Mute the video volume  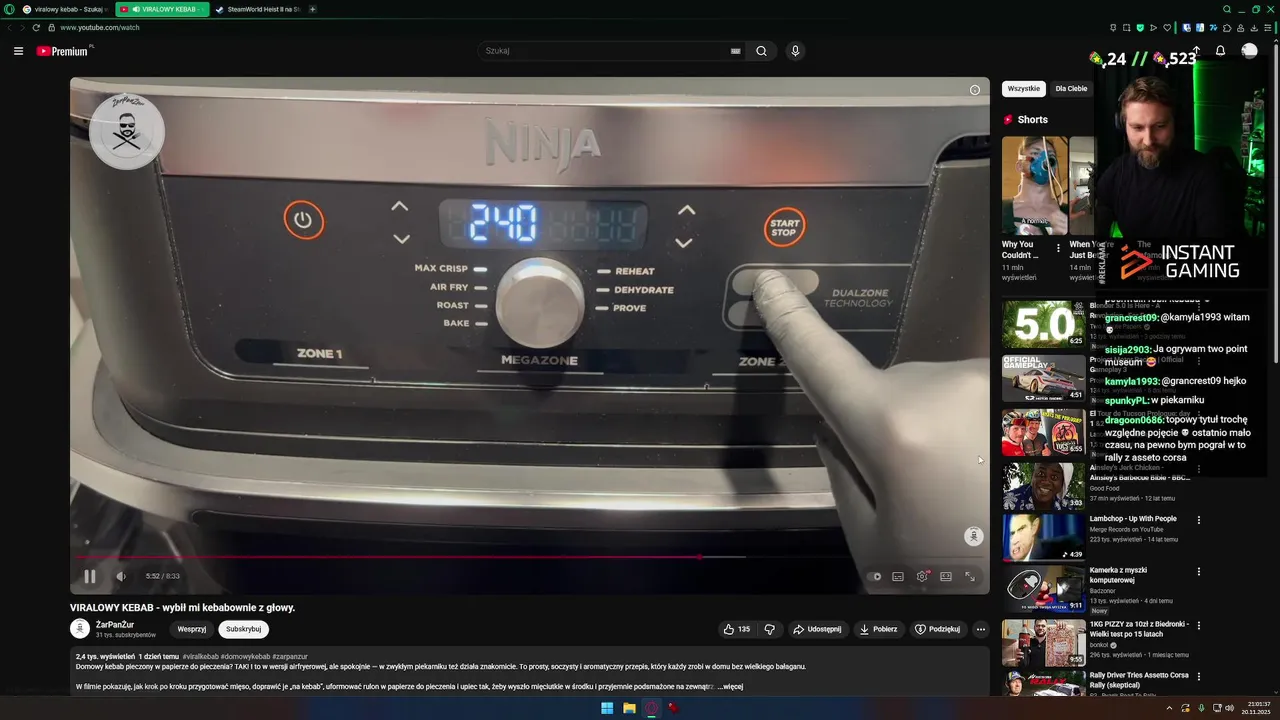[121, 576]
